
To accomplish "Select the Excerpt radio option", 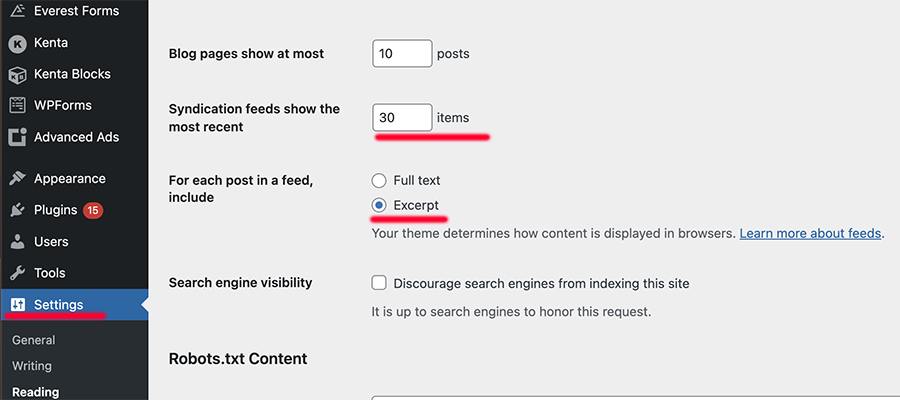I will [378, 205].
